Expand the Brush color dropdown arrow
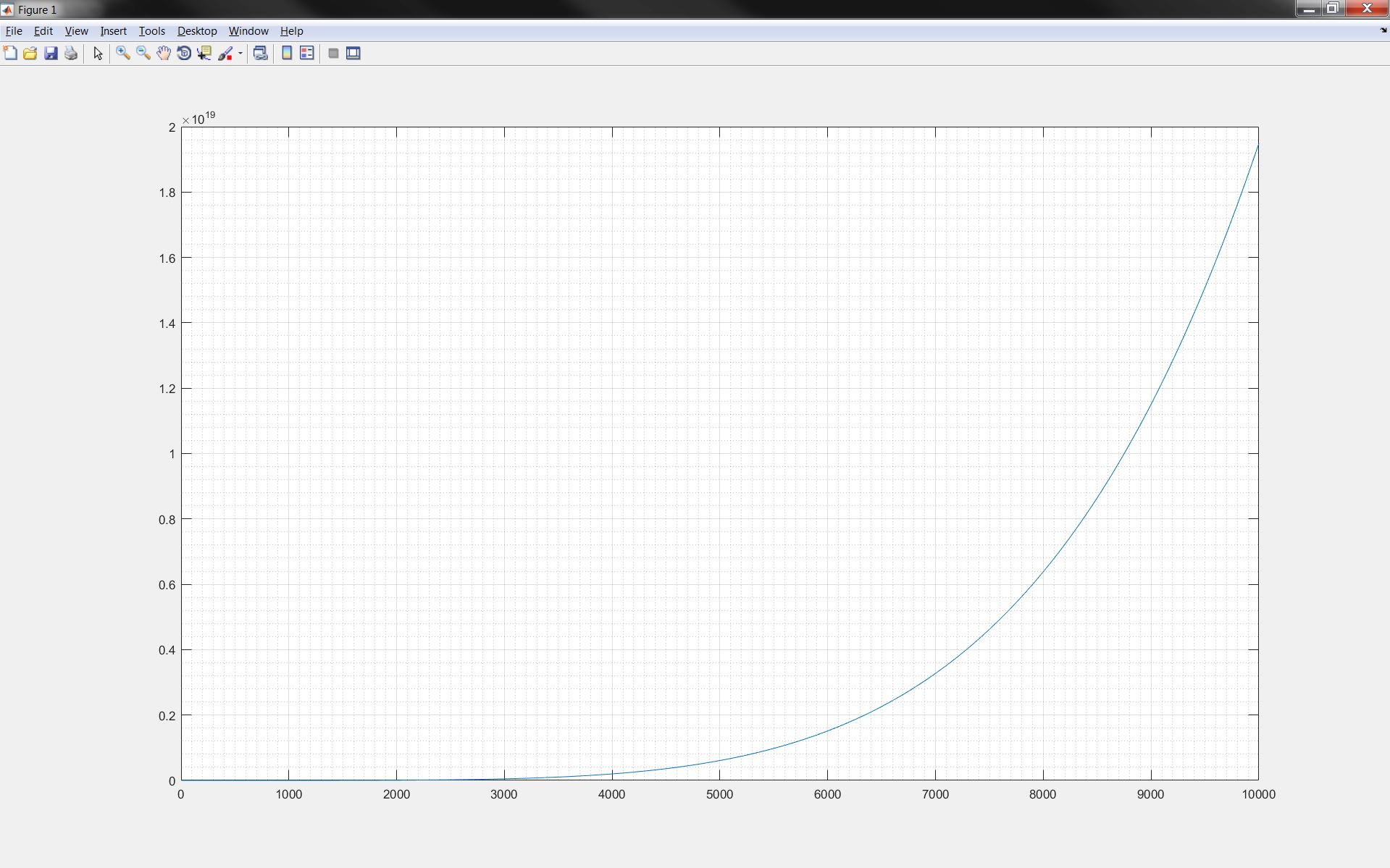Image resolution: width=1390 pixels, height=868 pixels. pos(240,54)
